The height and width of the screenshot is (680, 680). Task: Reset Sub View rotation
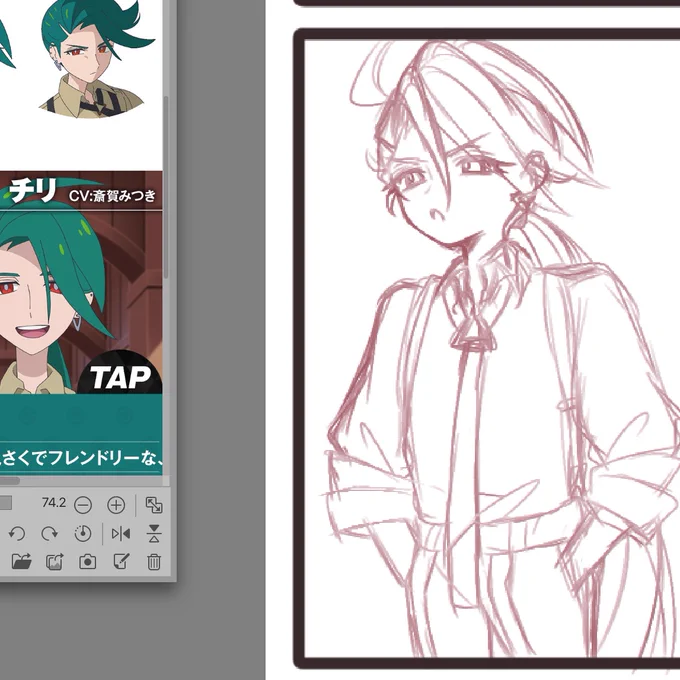coord(83,533)
